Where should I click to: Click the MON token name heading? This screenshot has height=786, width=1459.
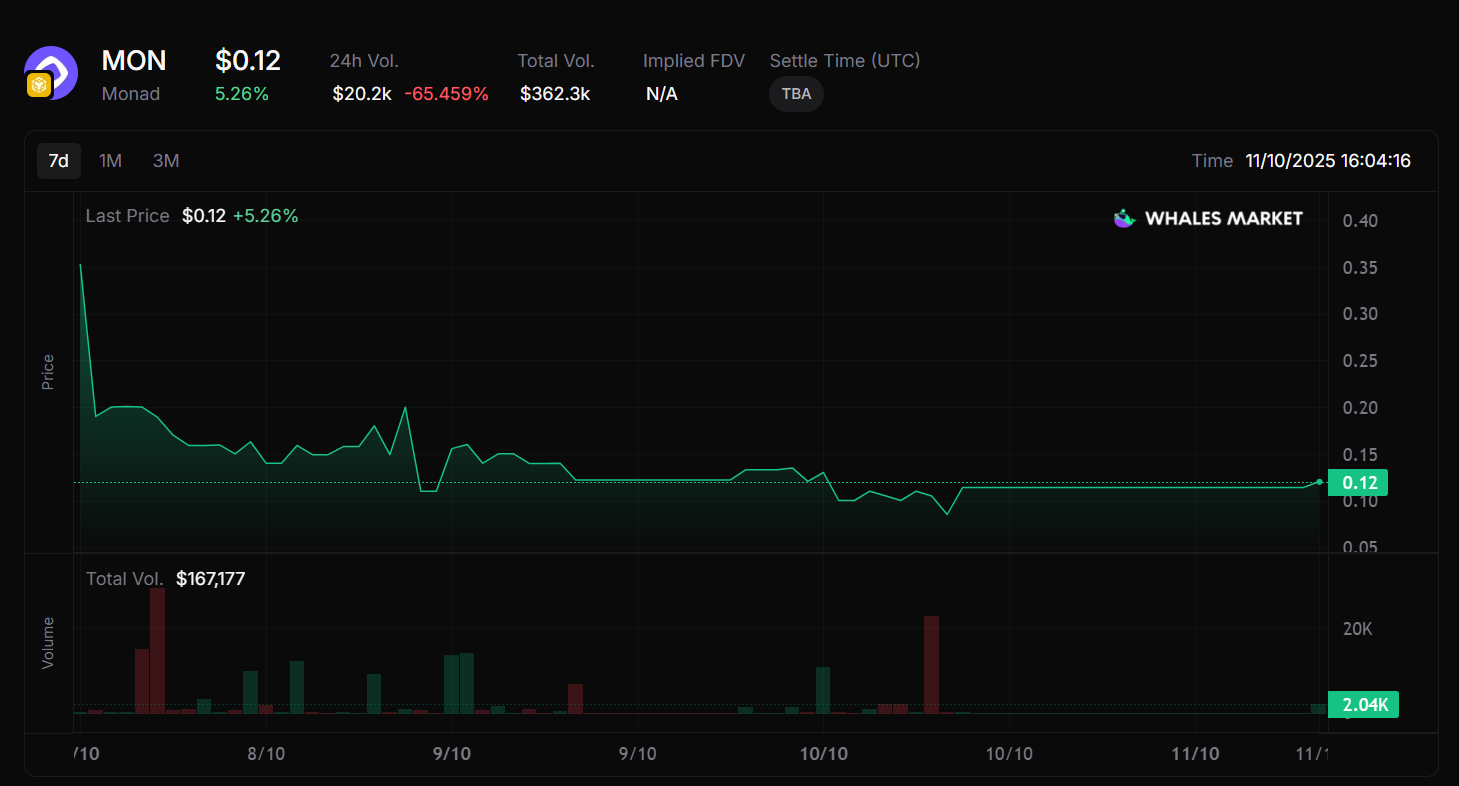[x=134, y=61]
